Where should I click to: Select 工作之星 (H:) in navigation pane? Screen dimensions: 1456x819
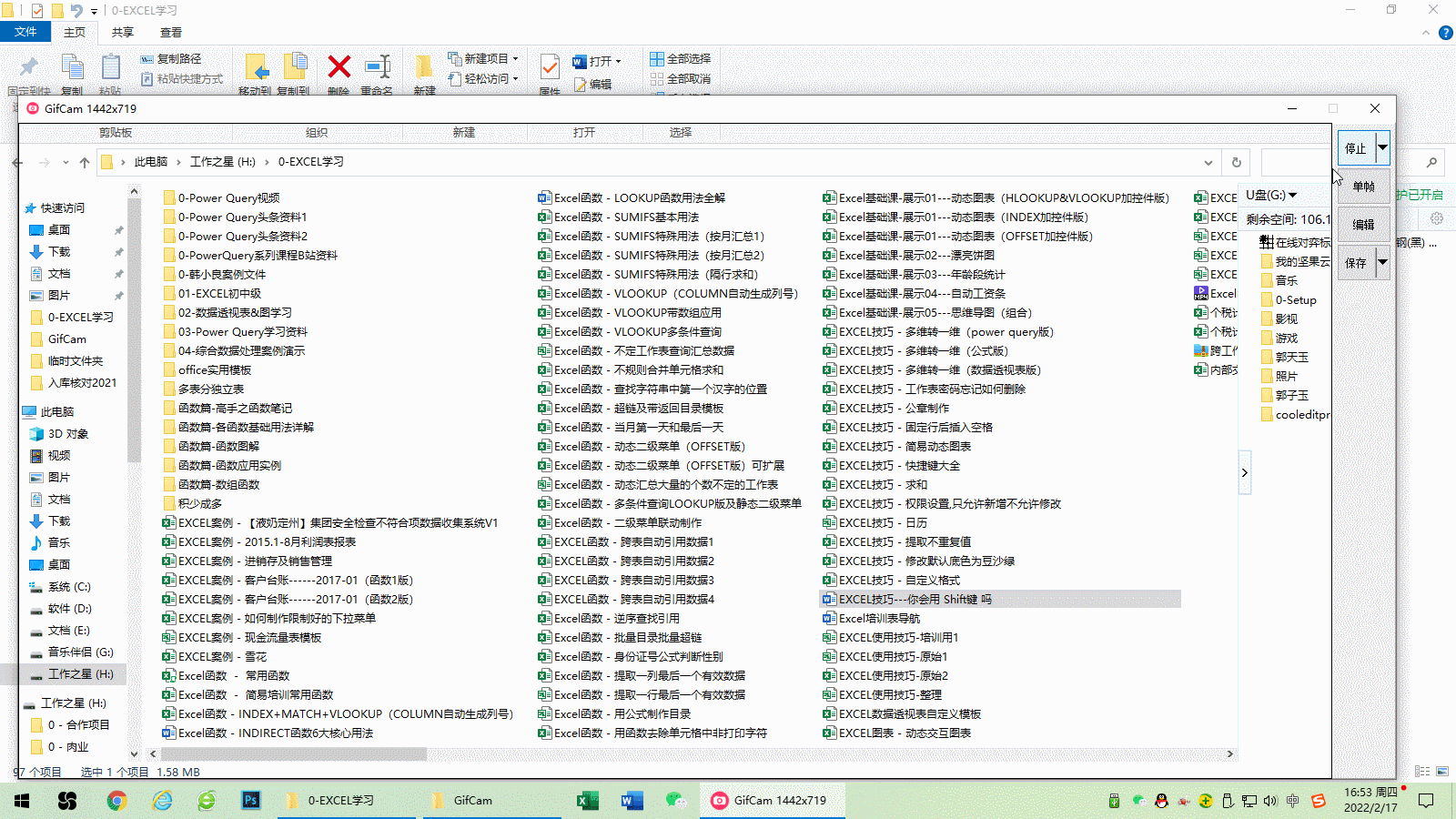point(71,674)
